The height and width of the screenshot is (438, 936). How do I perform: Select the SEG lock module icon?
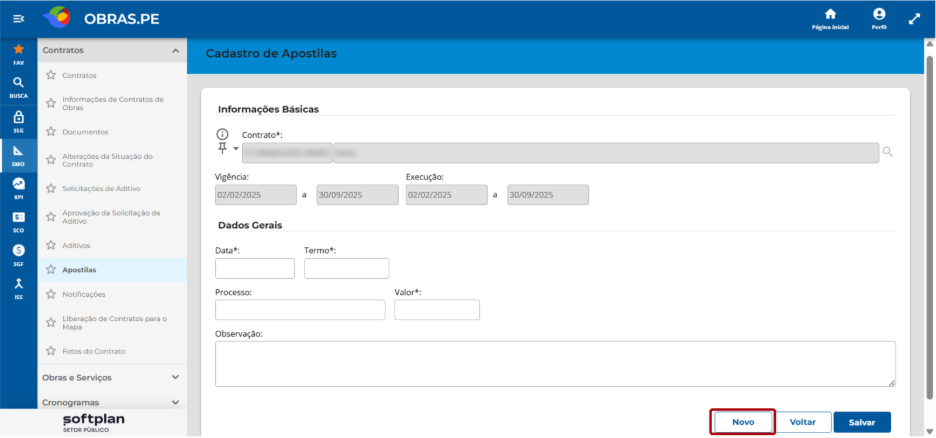(x=19, y=120)
